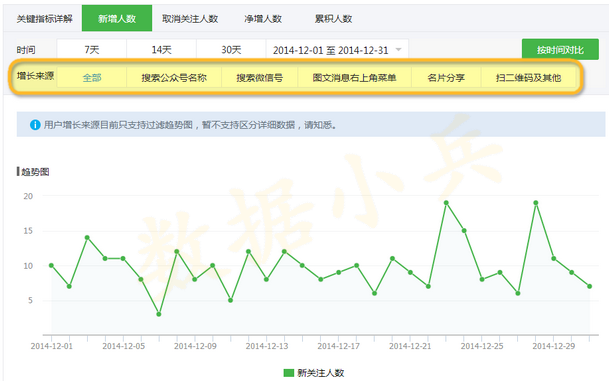The image size is (609, 381).
Task: Select the last data point on 2014-12-31
Action: coord(590,286)
